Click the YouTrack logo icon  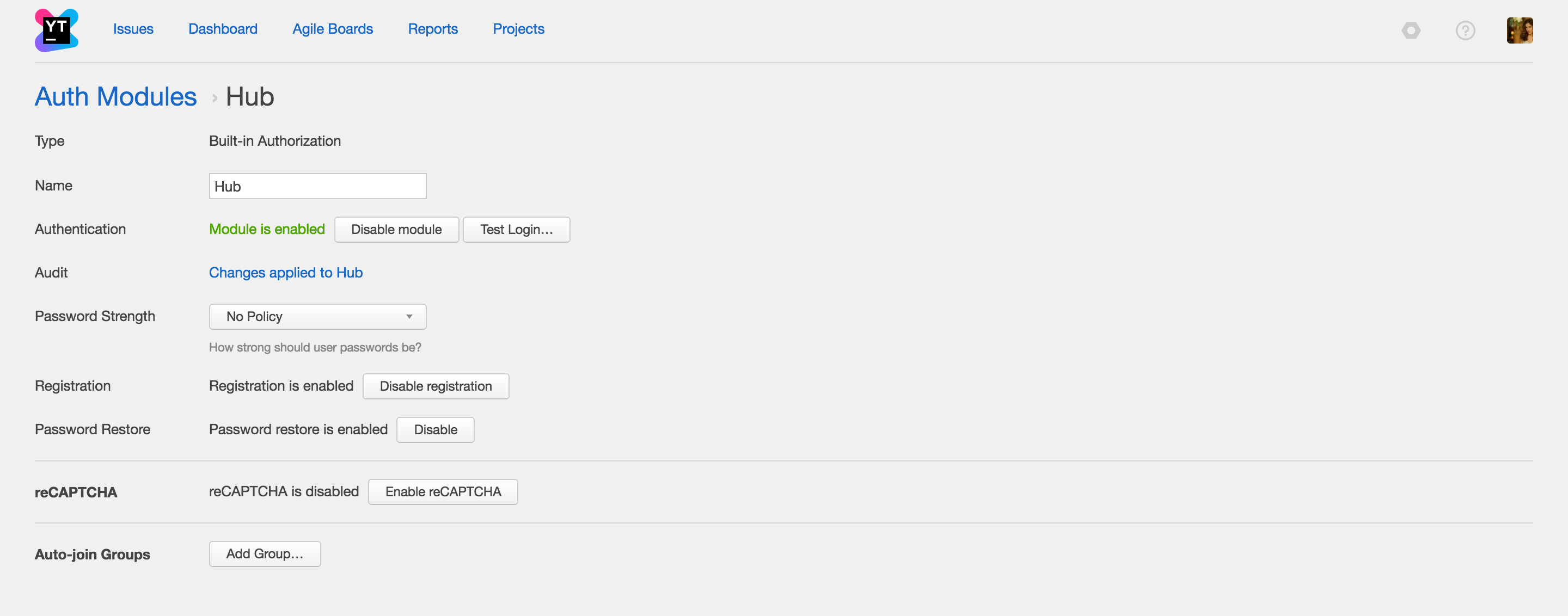(57, 30)
